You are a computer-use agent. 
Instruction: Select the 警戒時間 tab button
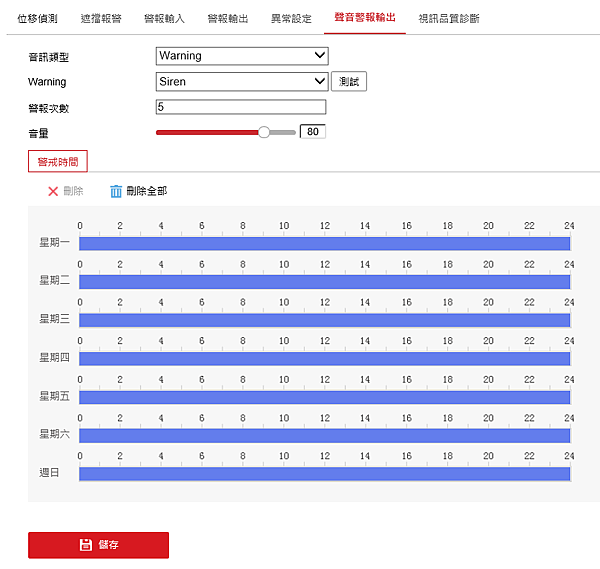click(58, 161)
